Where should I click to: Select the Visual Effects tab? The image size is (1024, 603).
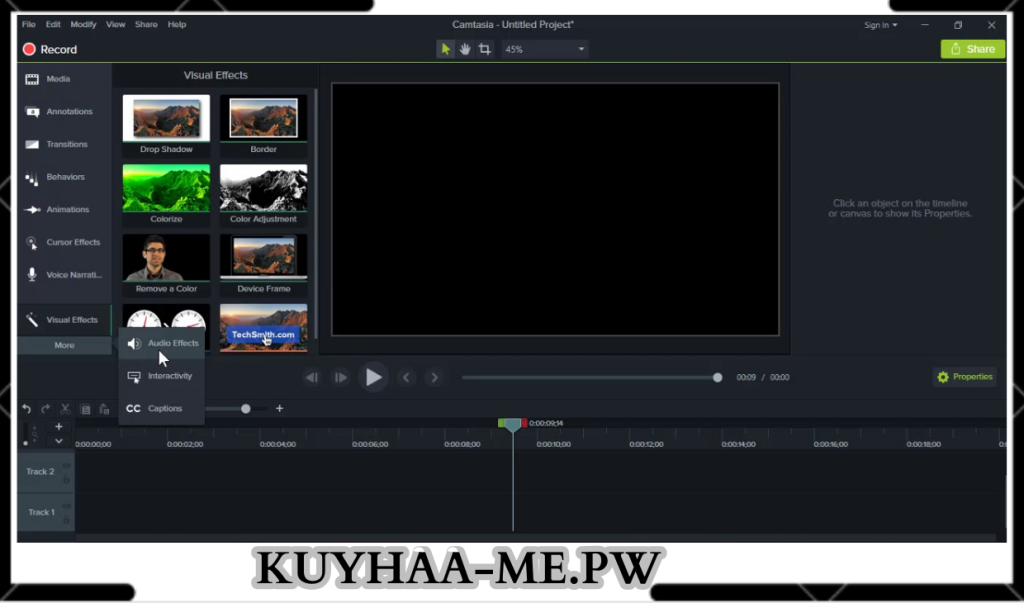(64, 319)
